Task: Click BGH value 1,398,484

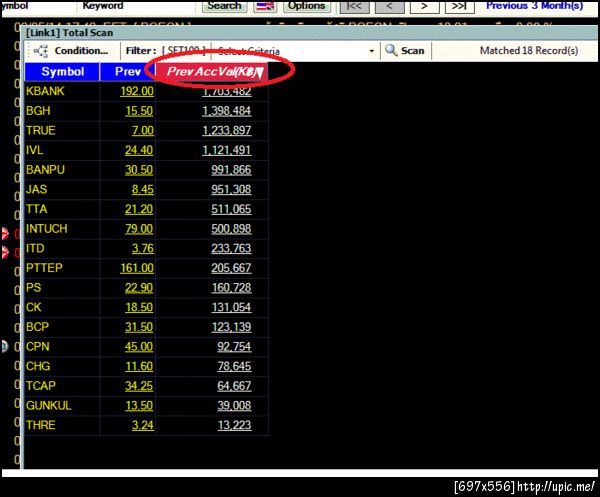Action: (x=227, y=111)
